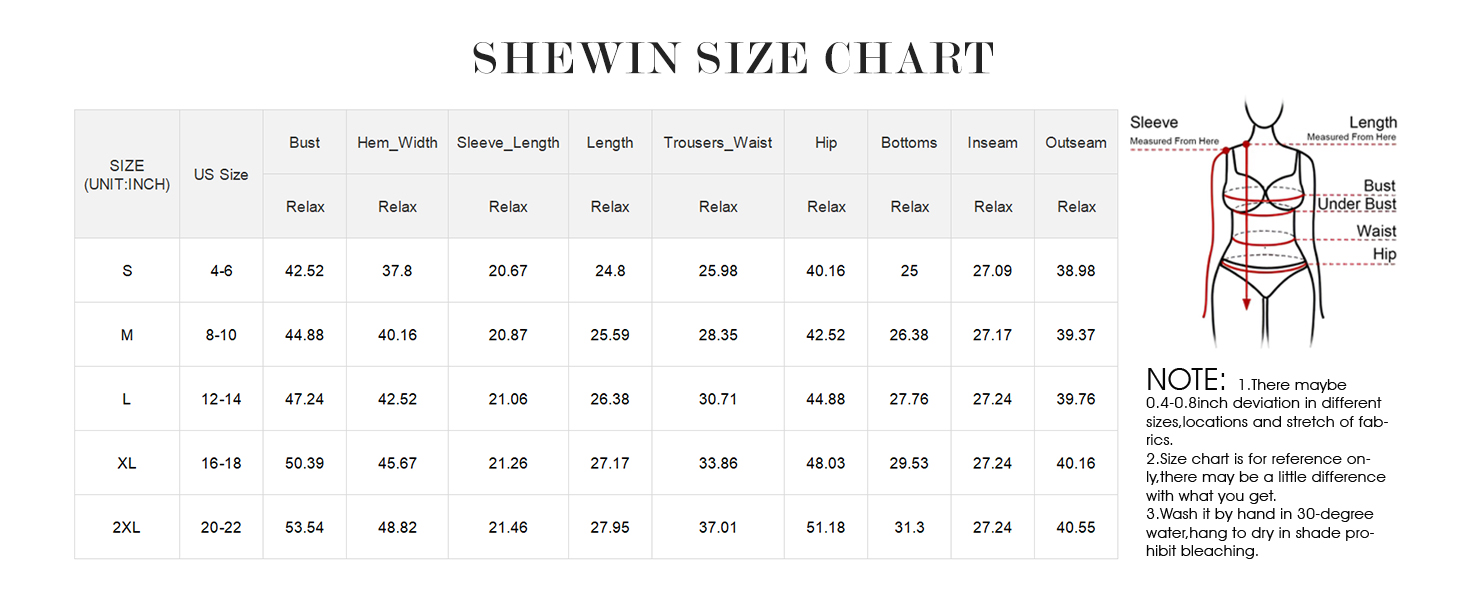Click the SHEWIN SIZE CHART title
1464x600 pixels.
733,59
